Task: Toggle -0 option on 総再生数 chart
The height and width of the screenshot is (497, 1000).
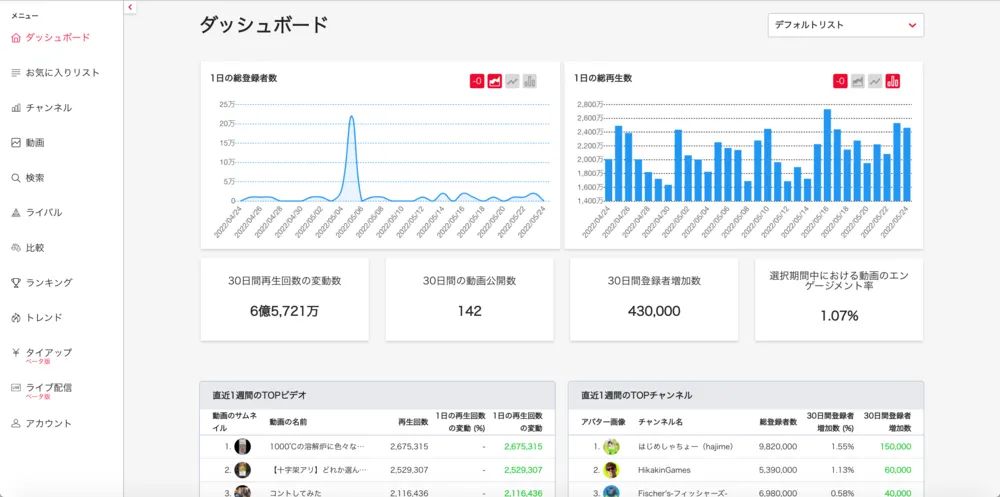Action: coord(840,81)
